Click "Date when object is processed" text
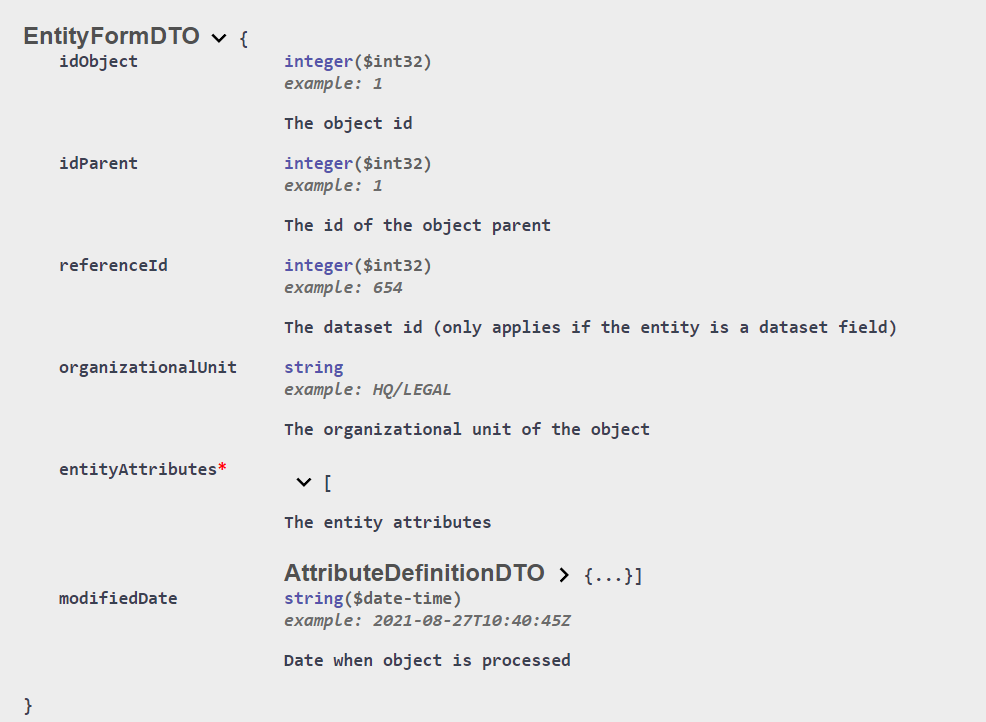This screenshot has height=722, width=986. (427, 660)
